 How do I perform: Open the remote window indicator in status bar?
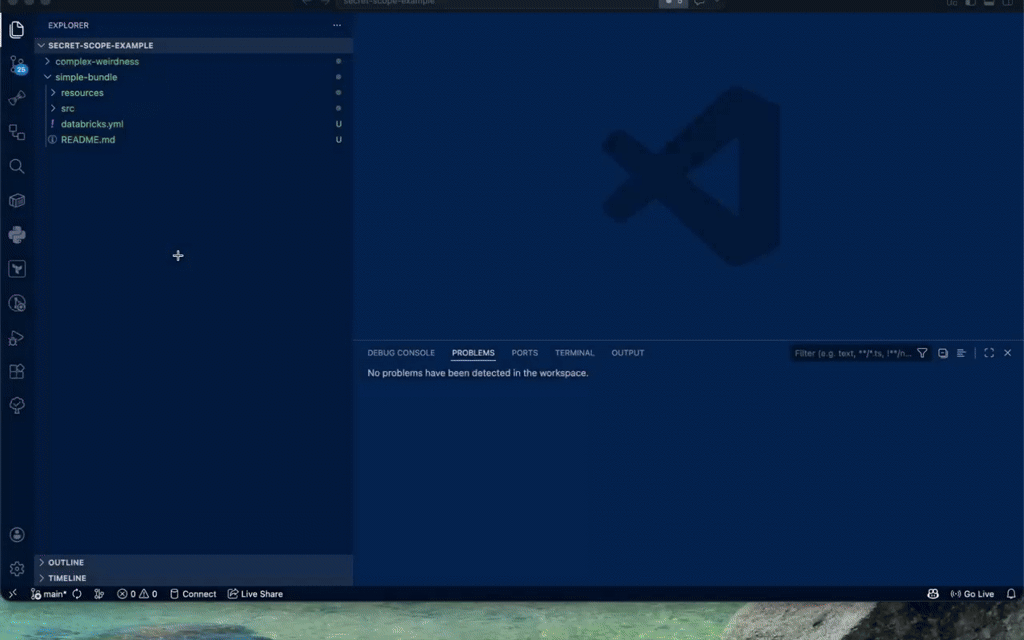[x=13, y=594]
